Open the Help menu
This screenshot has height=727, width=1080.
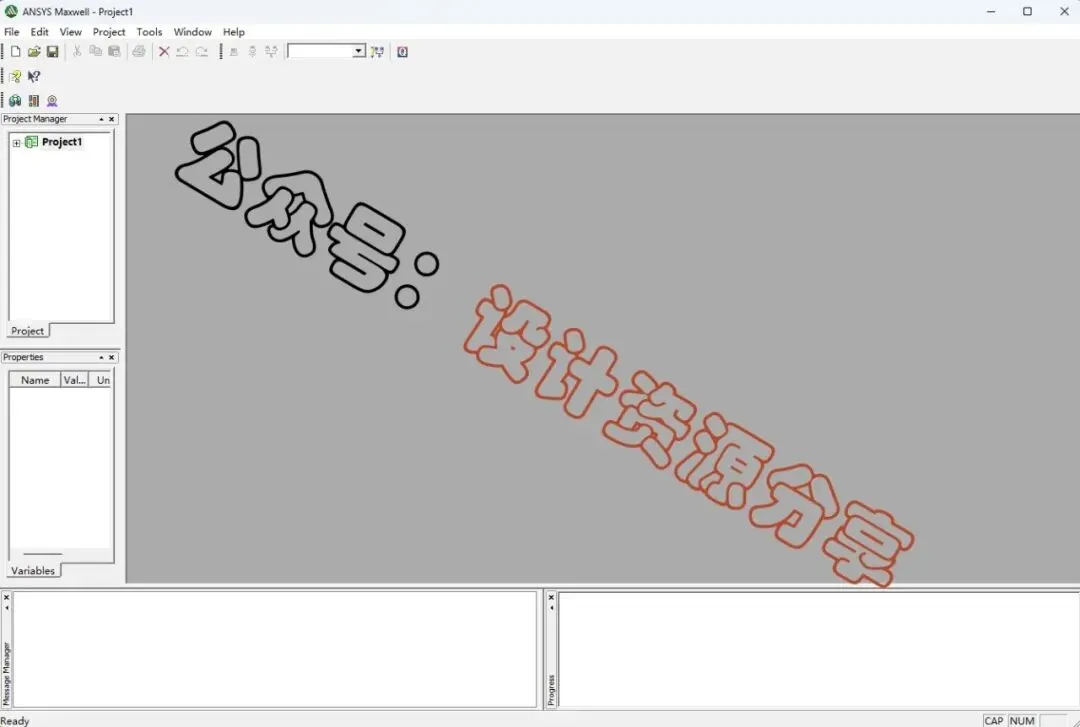pos(233,32)
